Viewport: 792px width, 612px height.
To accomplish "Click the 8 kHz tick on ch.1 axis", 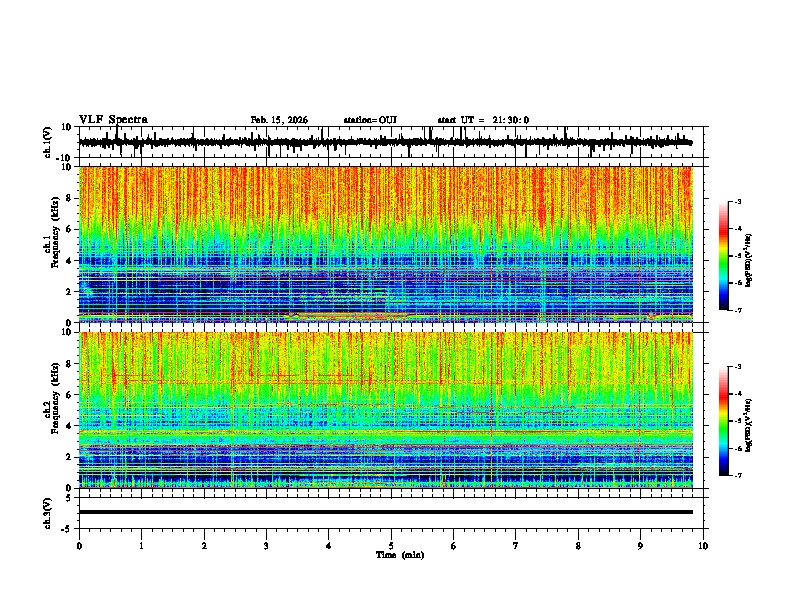I will click(x=69, y=198).
